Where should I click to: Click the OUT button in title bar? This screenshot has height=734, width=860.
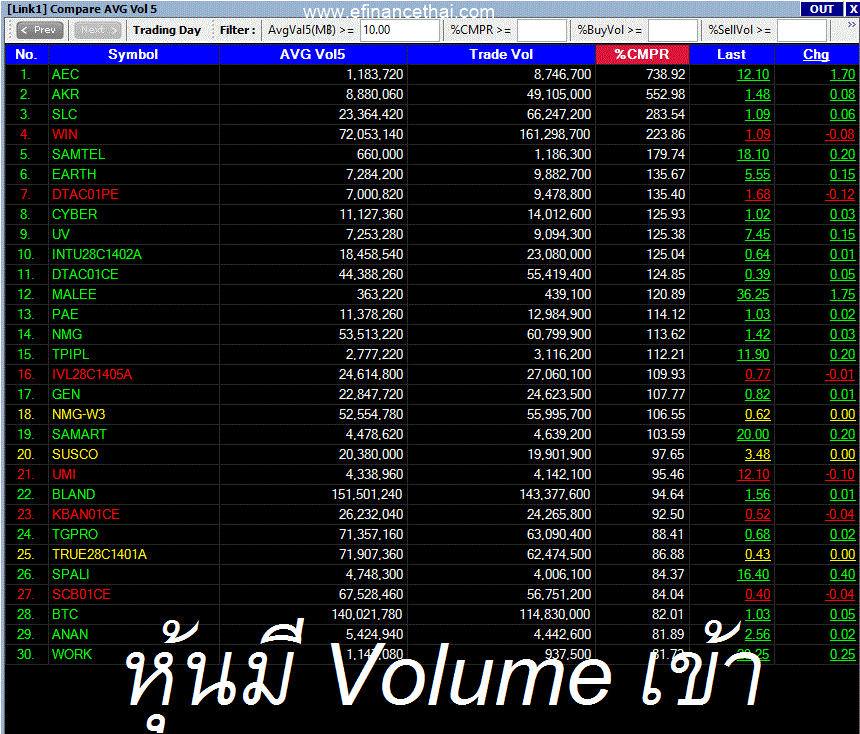click(821, 9)
